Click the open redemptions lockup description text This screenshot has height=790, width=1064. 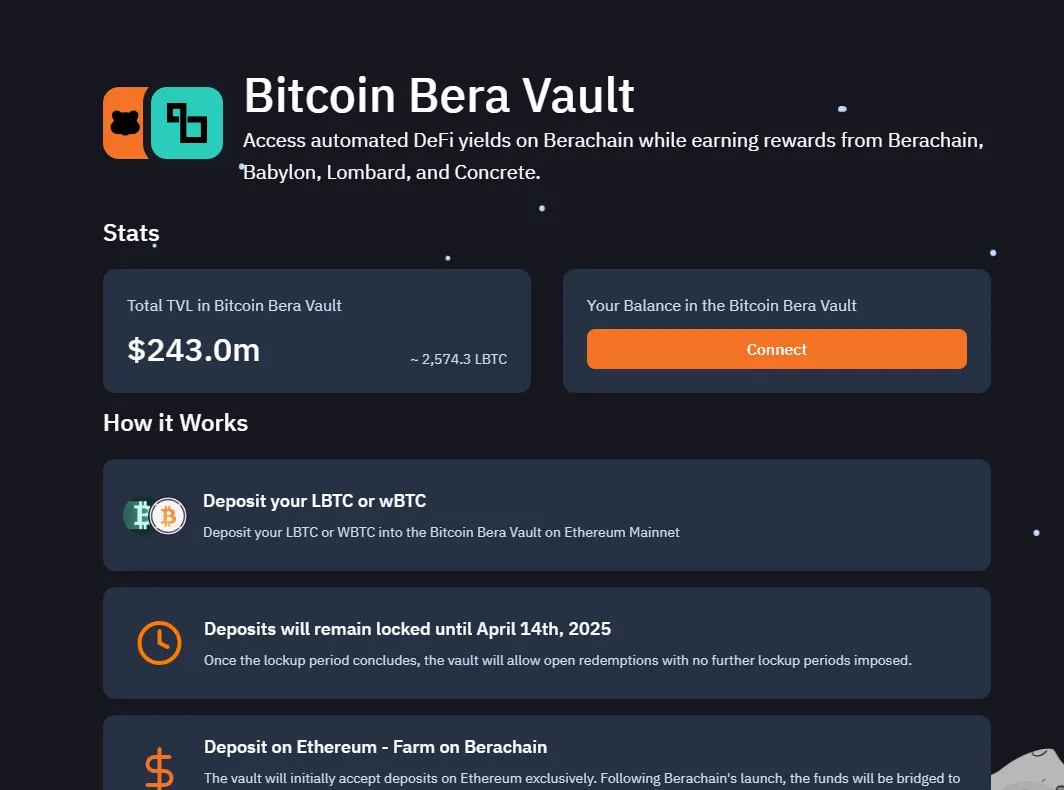tap(557, 661)
